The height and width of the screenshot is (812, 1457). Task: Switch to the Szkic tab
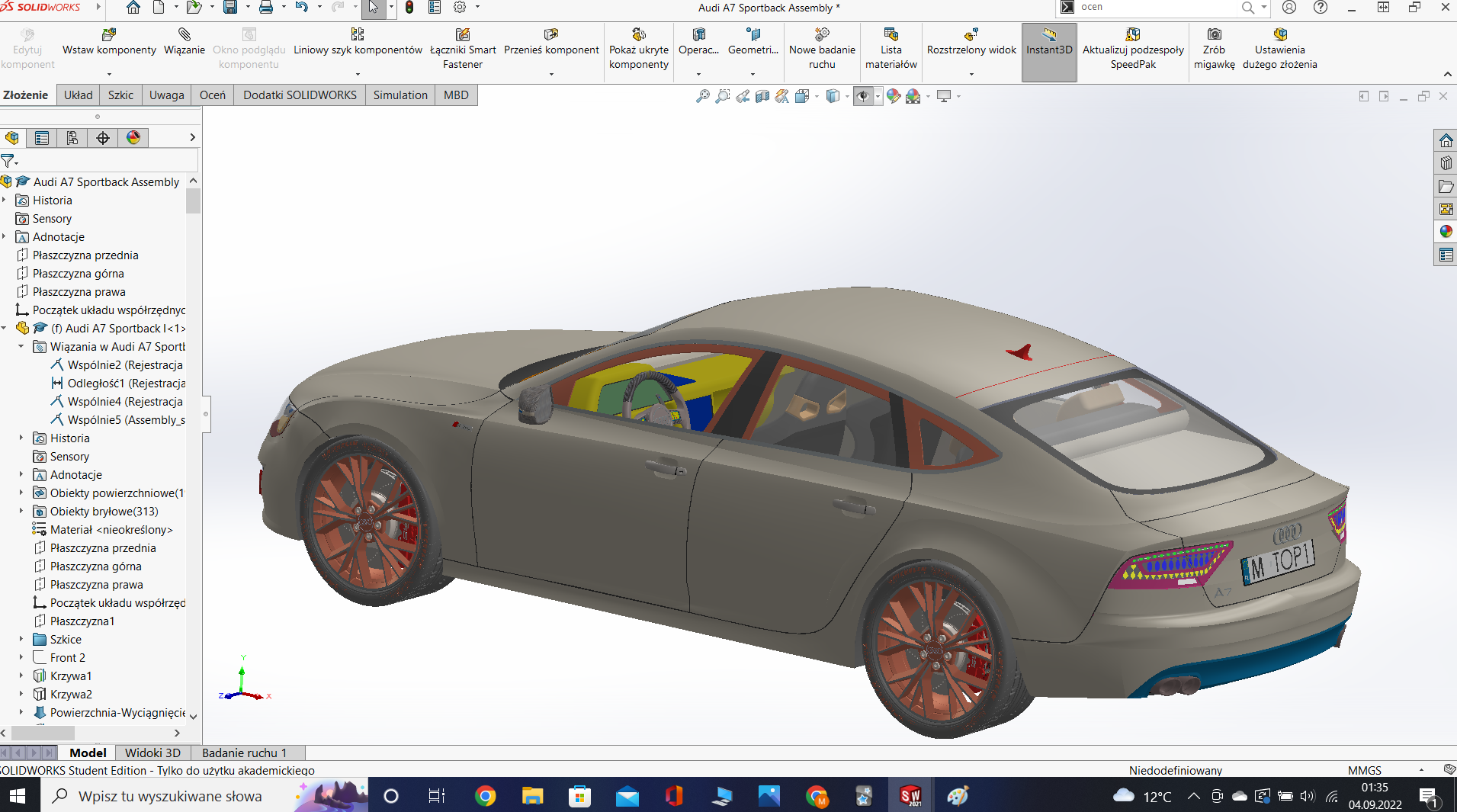click(120, 95)
